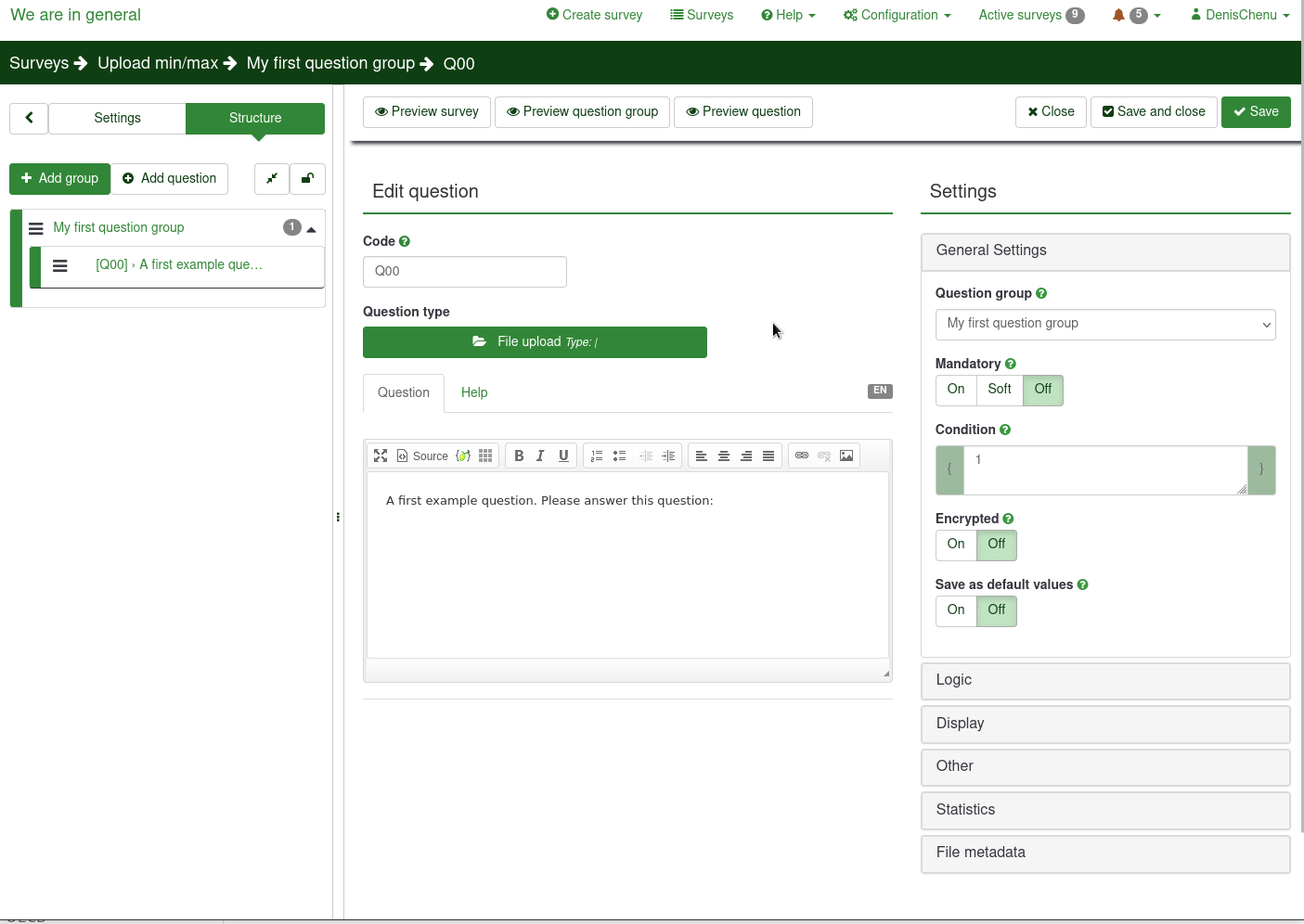The image size is (1304, 924).
Task: Apply underline formatting in the editor
Action: click(x=563, y=456)
